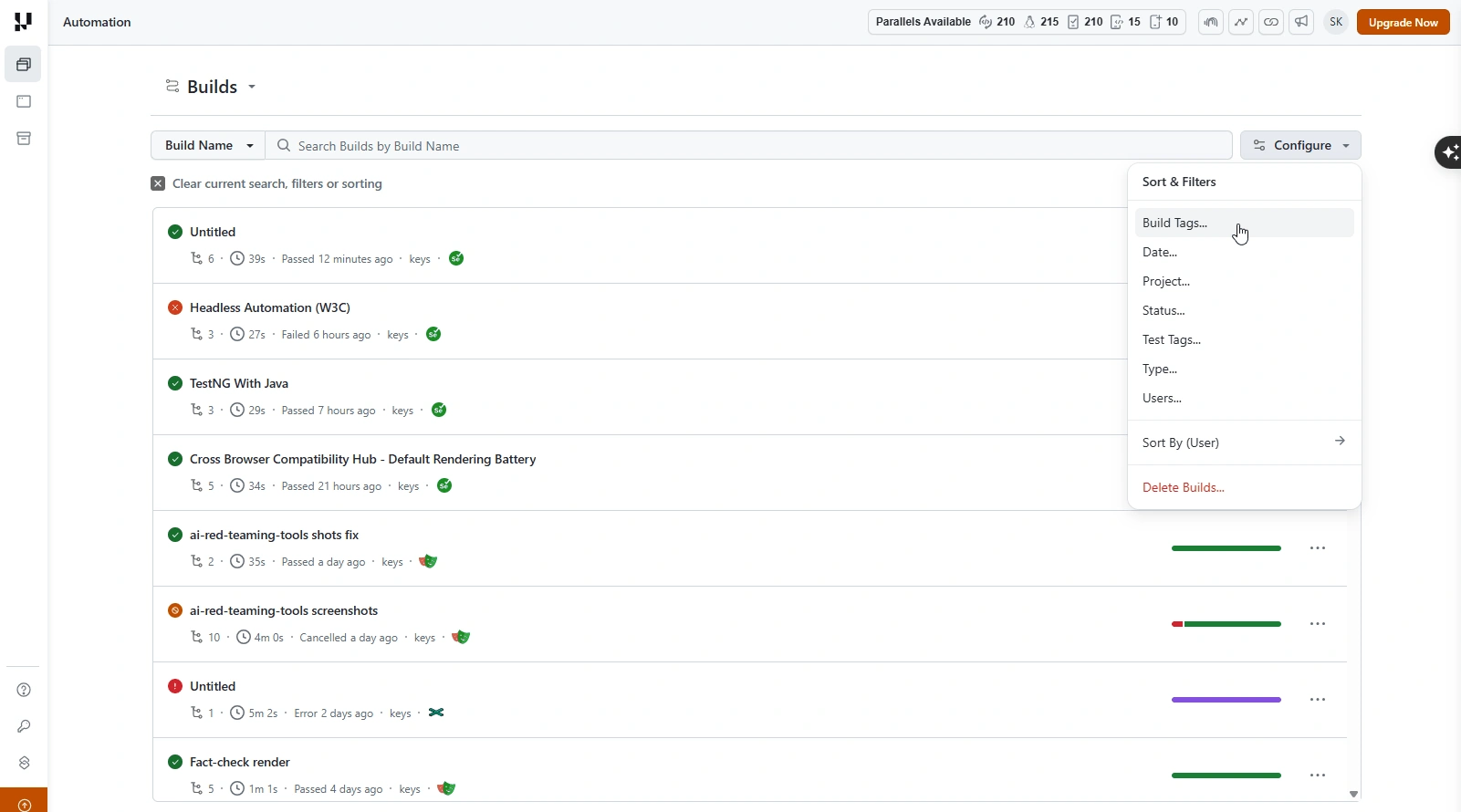Click the search magnifier icon
1461x812 pixels.
coord(284,145)
